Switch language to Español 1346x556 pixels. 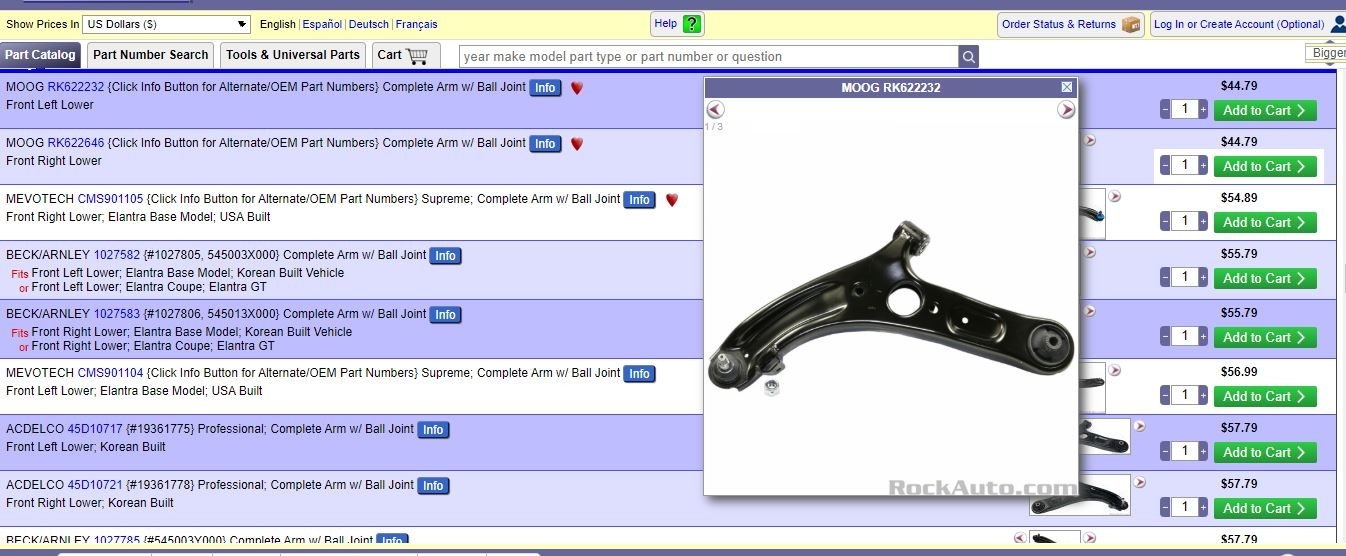tap(322, 24)
